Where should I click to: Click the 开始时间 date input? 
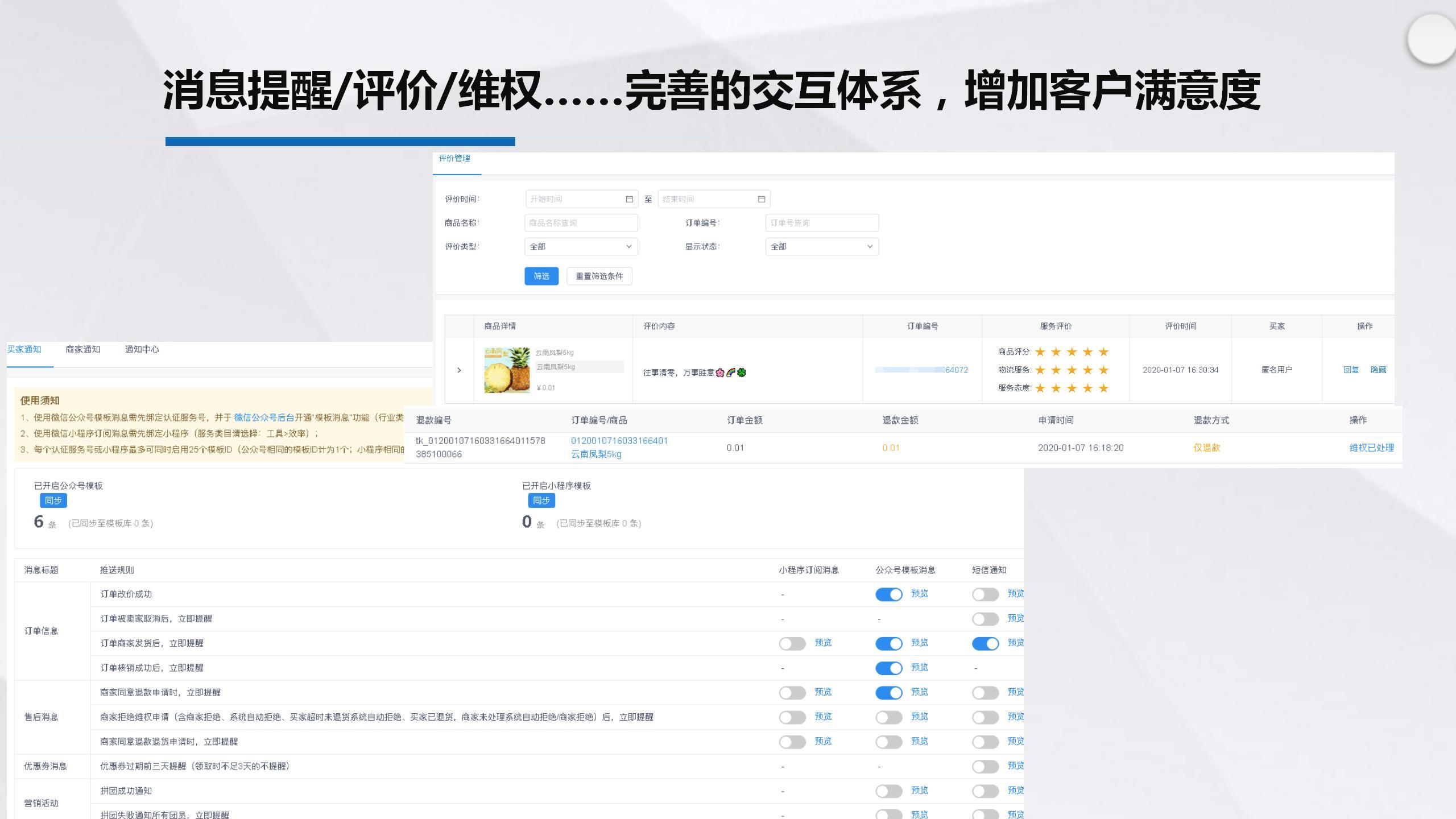(581, 199)
